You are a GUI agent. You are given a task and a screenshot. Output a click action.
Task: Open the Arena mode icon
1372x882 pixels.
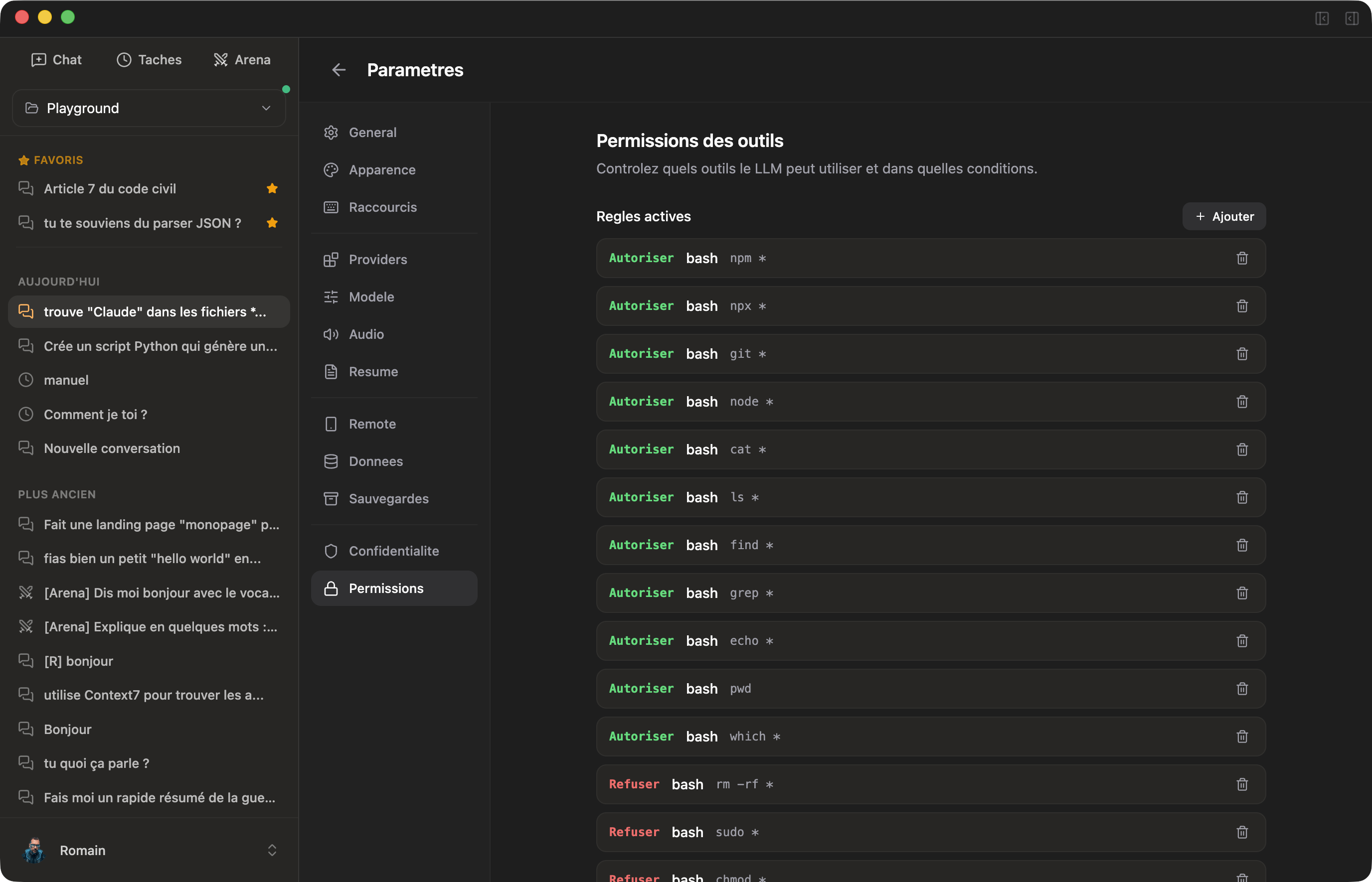(221, 59)
